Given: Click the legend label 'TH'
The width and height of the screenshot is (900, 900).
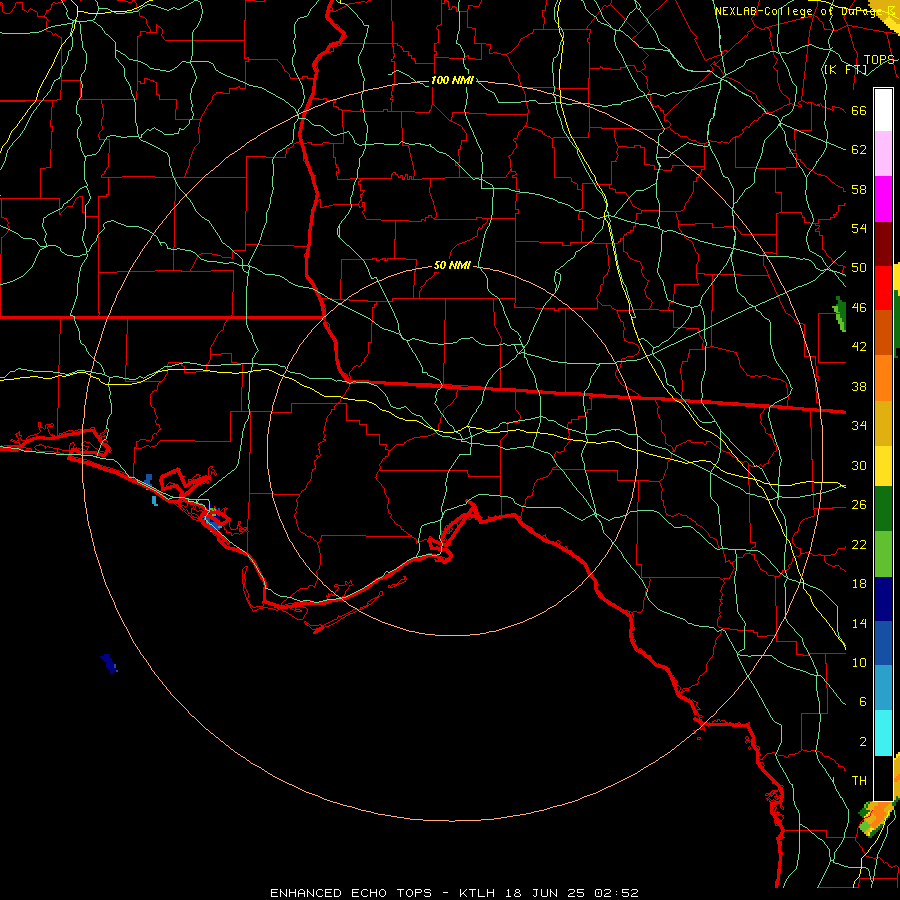Looking at the screenshot, I should pyautogui.click(x=859, y=781).
